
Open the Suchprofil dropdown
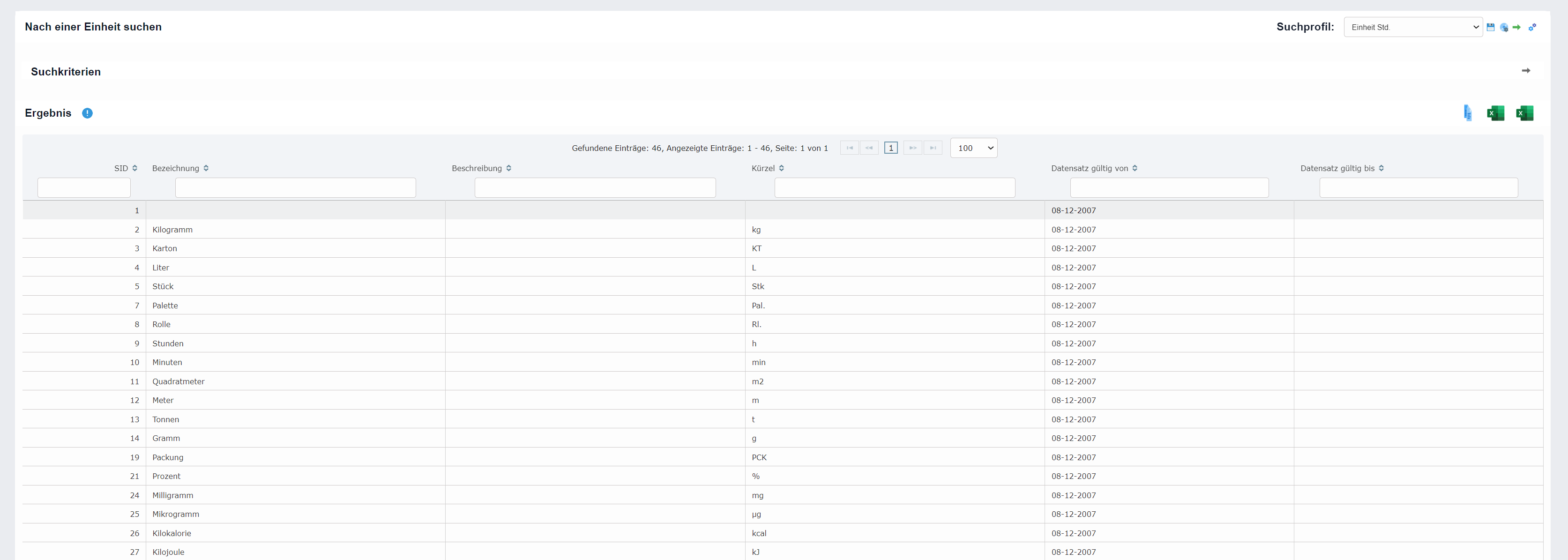tap(1412, 27)
